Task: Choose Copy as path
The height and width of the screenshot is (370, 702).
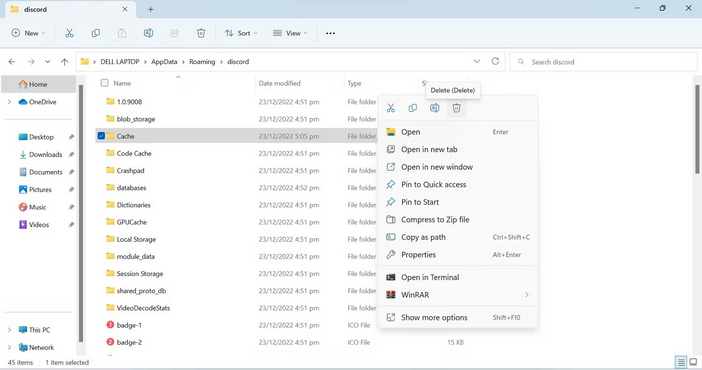Action: click(x=458, y=237)
